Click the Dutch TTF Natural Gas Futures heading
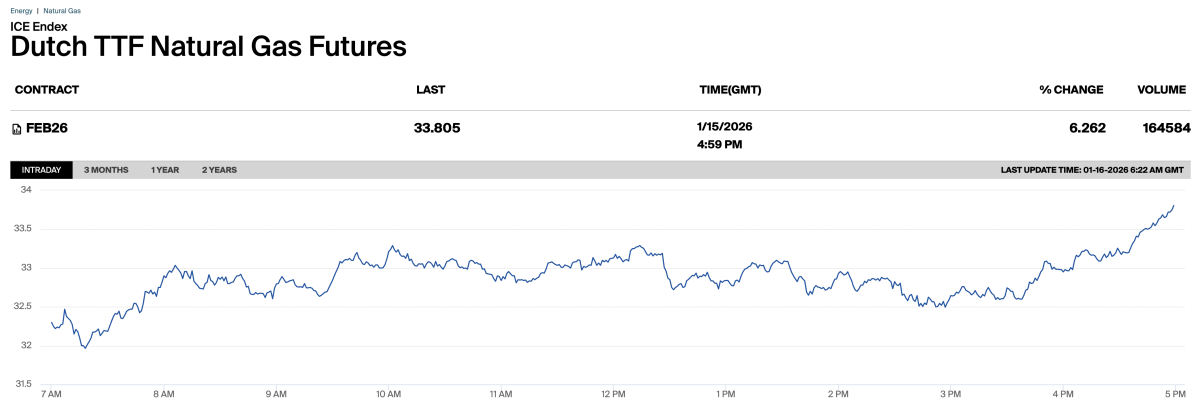 208,46
